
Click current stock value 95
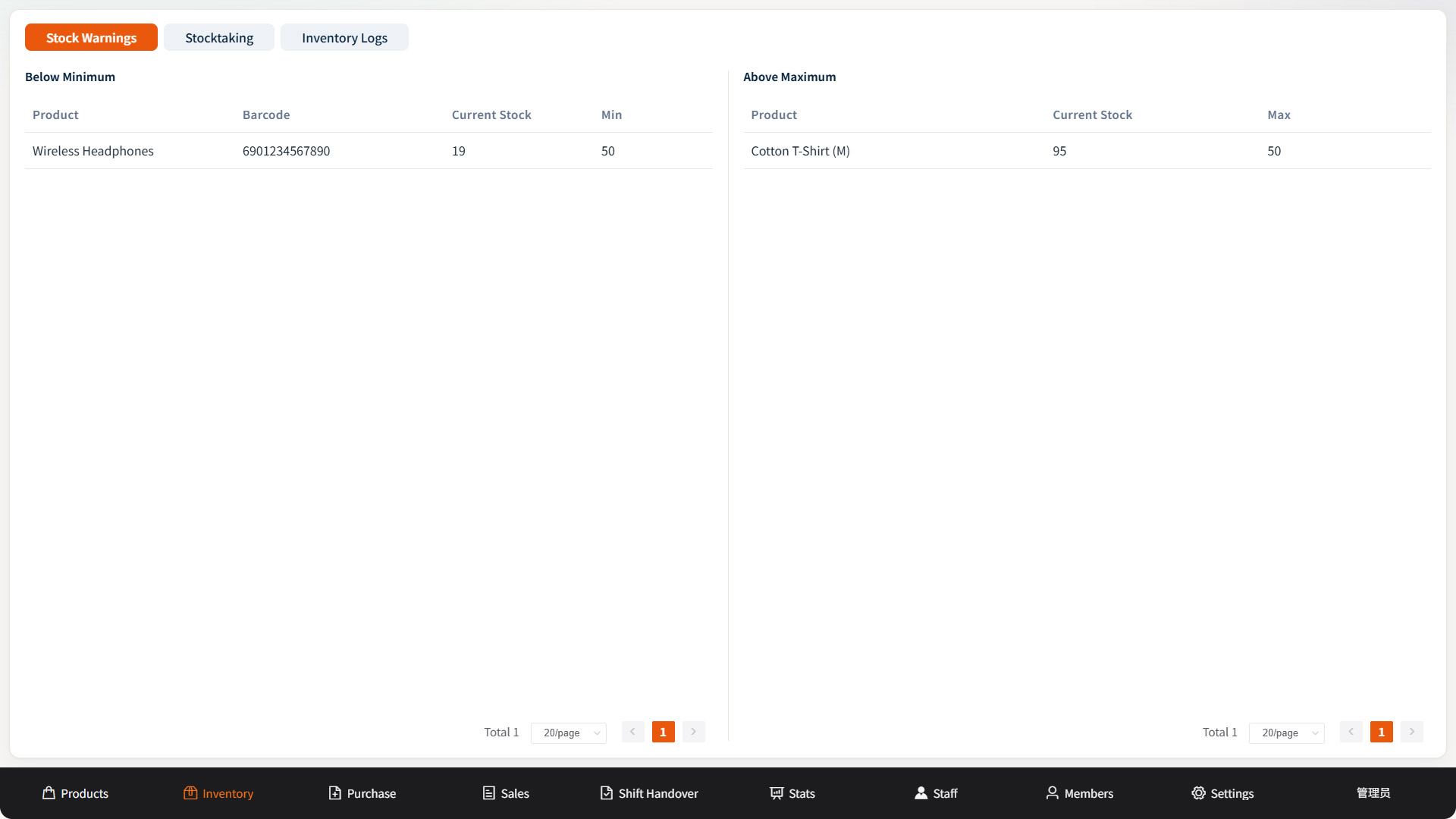click(x=1059, y=151)
